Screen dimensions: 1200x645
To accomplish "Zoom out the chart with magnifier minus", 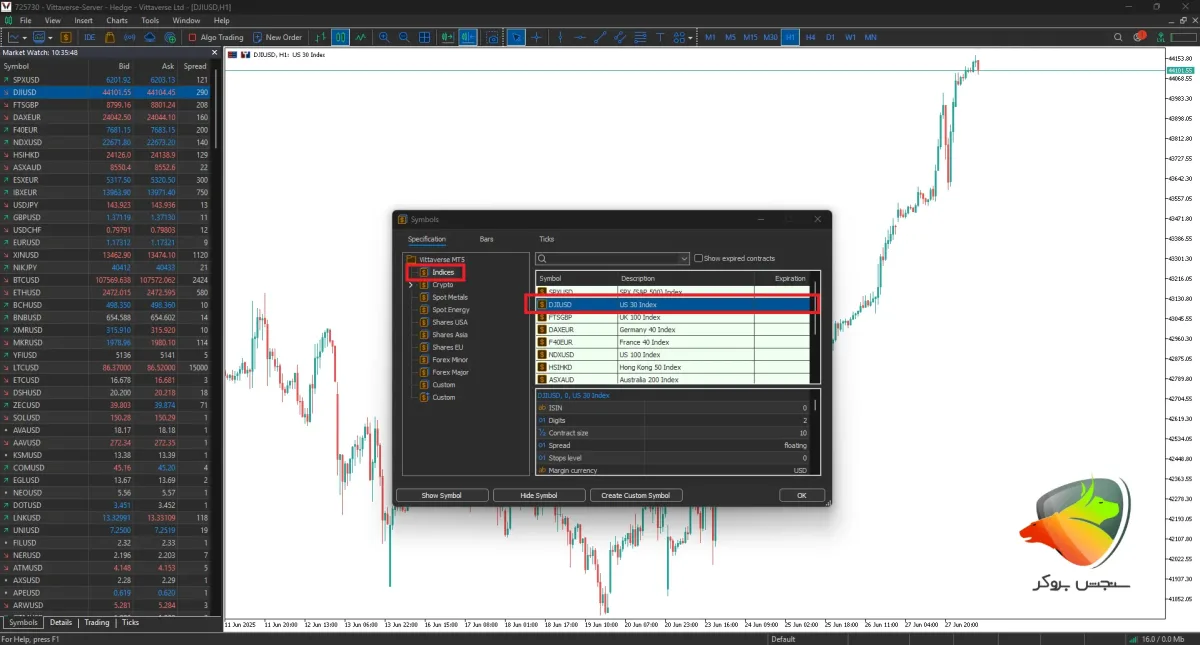I will point(404,37).
